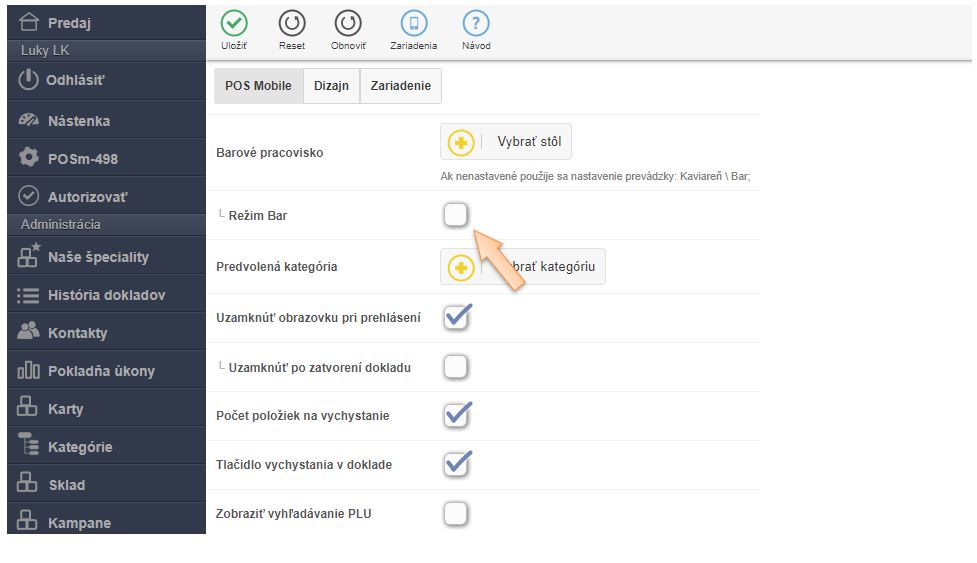Open the Návod help icon
977x563 pixels.
click(476, 23)
